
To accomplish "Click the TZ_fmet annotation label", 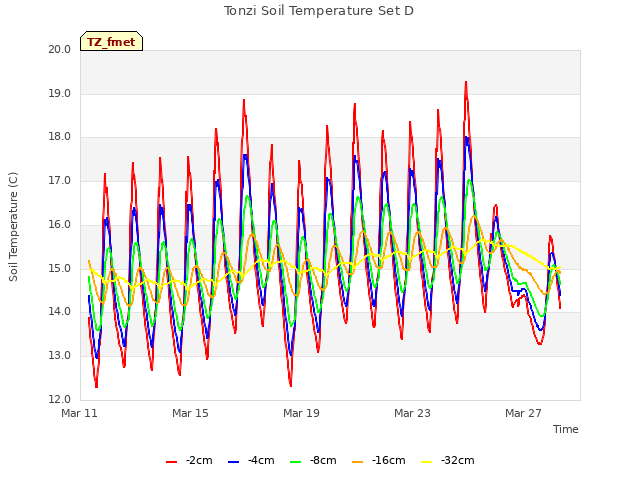I will click(x=111, y=41).
